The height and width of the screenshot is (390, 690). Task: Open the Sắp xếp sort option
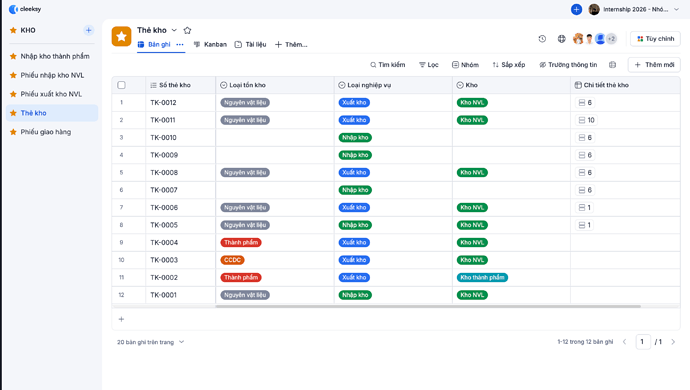pyautogui.click(x=509, y=65)
